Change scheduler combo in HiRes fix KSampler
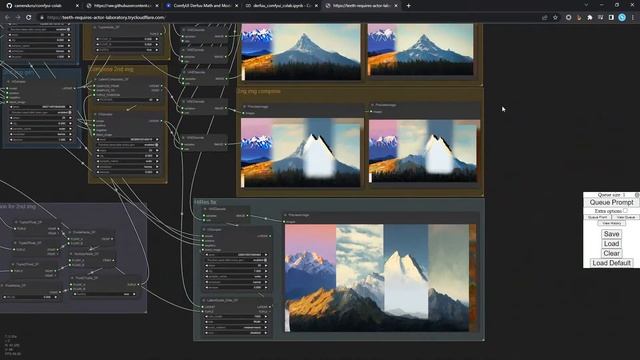Image resolution: width=640 pixels, height=360 pixels. point(236,282)
